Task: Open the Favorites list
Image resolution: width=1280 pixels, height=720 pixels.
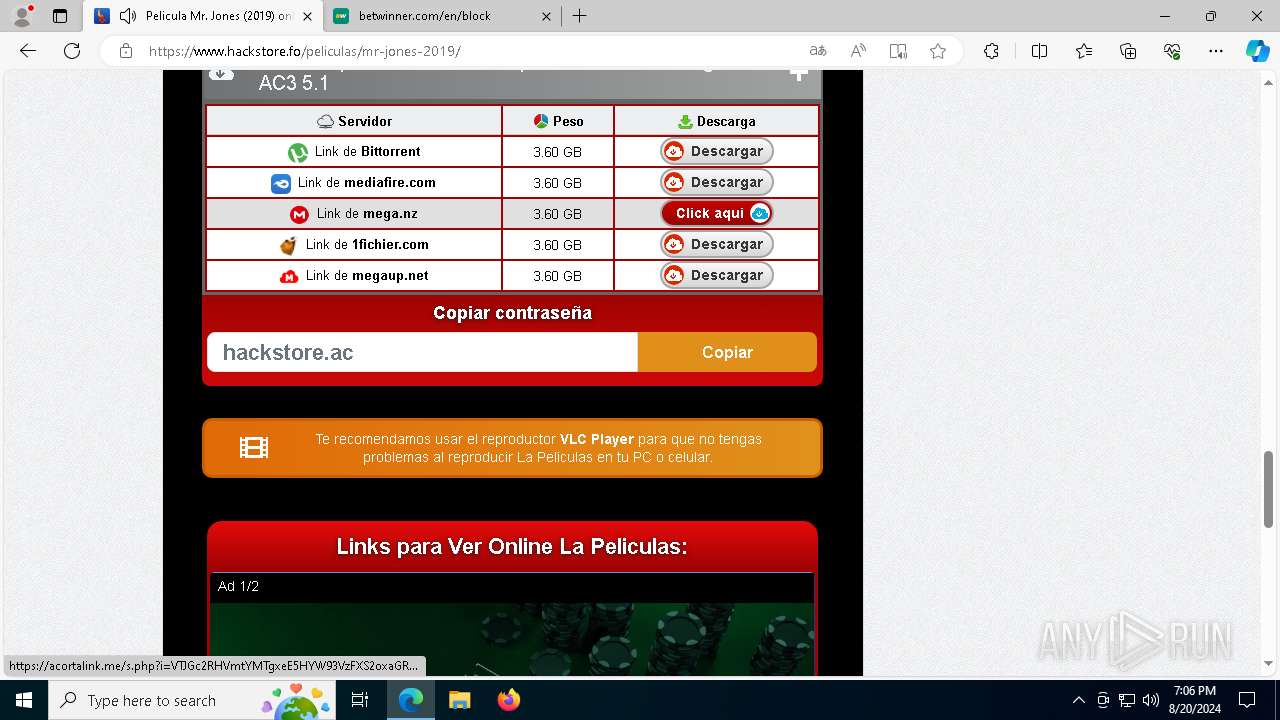Action: coord(1084,51)
